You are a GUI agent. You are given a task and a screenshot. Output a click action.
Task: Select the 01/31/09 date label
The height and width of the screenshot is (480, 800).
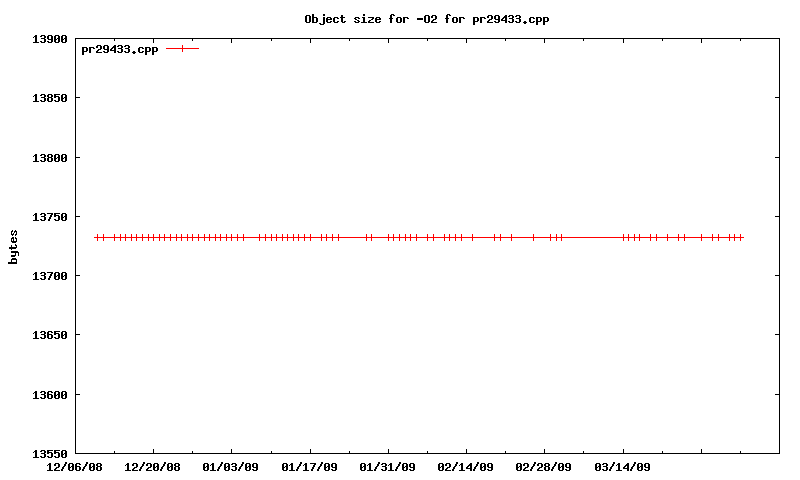pyautogui.click(x=387, y=467)
